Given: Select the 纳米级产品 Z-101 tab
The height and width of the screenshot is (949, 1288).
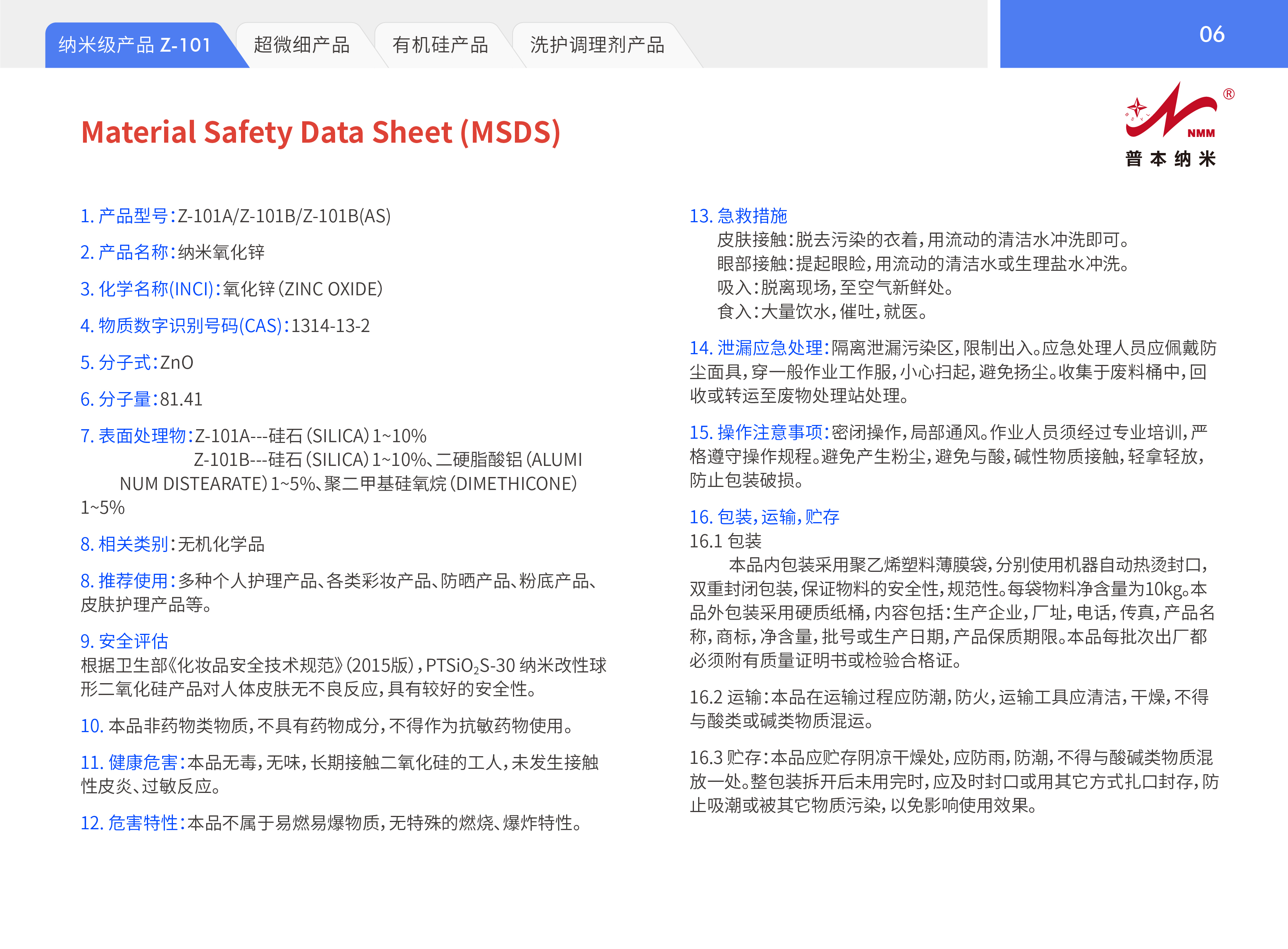Looking at the screenshot, I should click(x=135, y=45).
